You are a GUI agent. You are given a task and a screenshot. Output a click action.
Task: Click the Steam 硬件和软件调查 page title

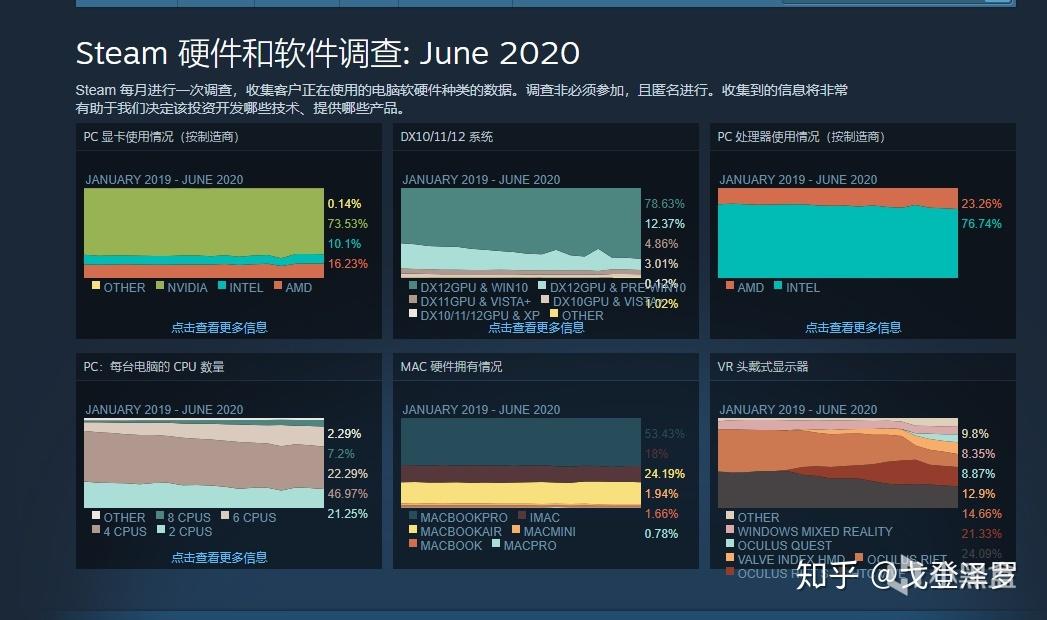pyautogui.click(x=328, y=53)
